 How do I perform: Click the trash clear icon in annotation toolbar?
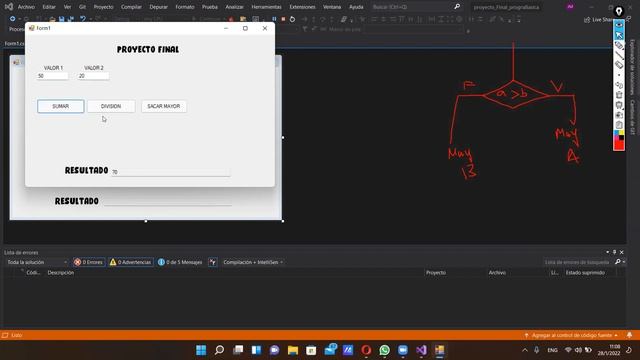point(619,95)
